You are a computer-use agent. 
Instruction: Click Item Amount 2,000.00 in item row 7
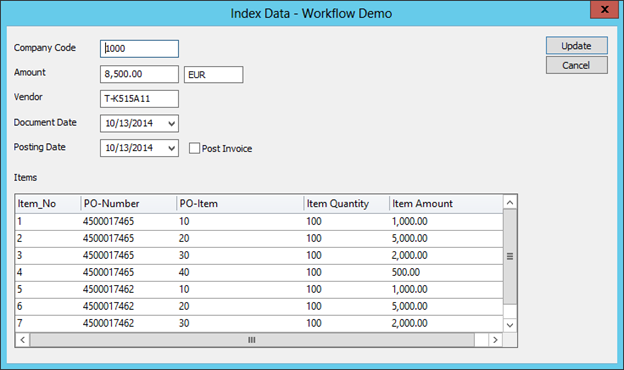[410, 323]
